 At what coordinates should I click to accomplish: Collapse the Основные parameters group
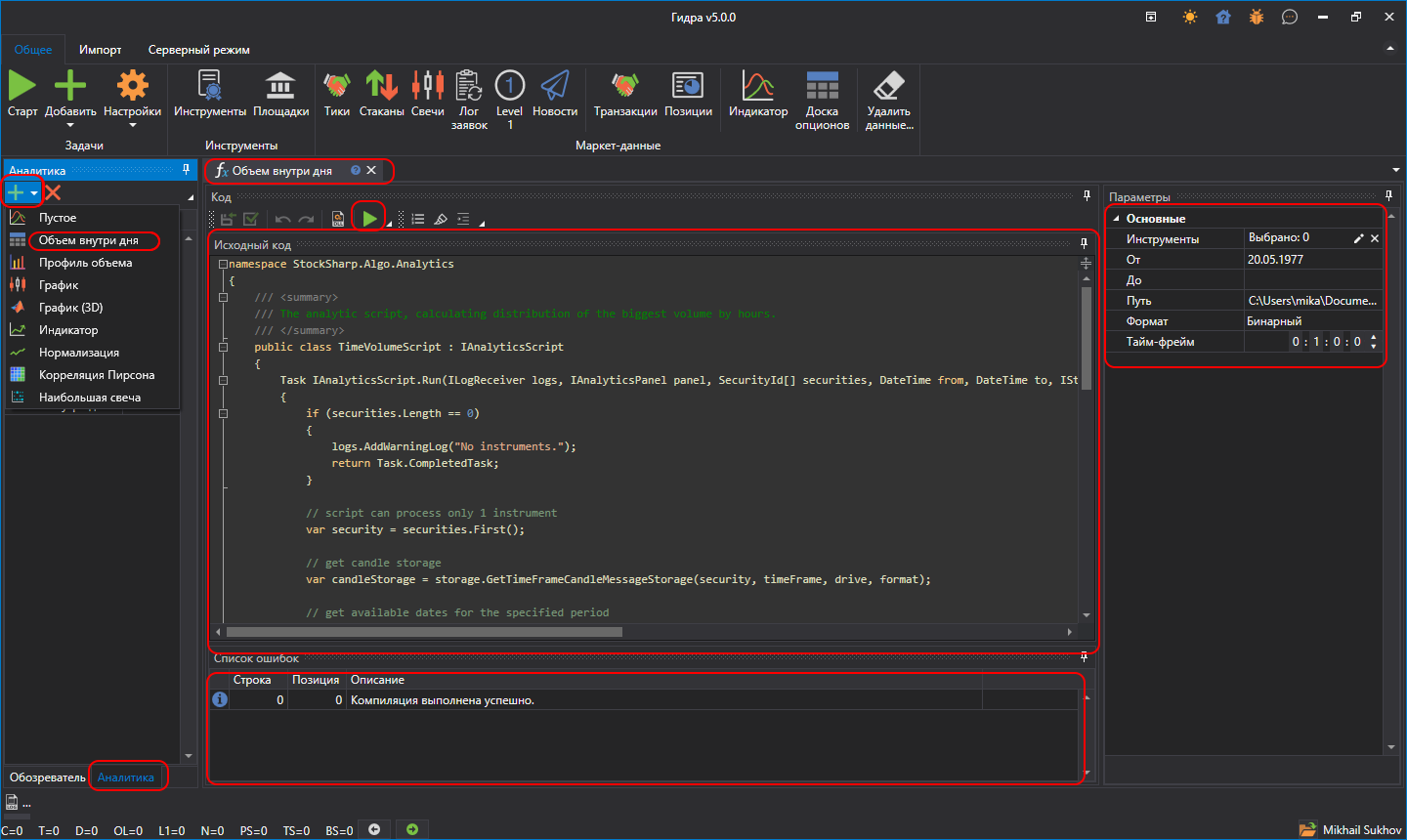(1117, 219)
